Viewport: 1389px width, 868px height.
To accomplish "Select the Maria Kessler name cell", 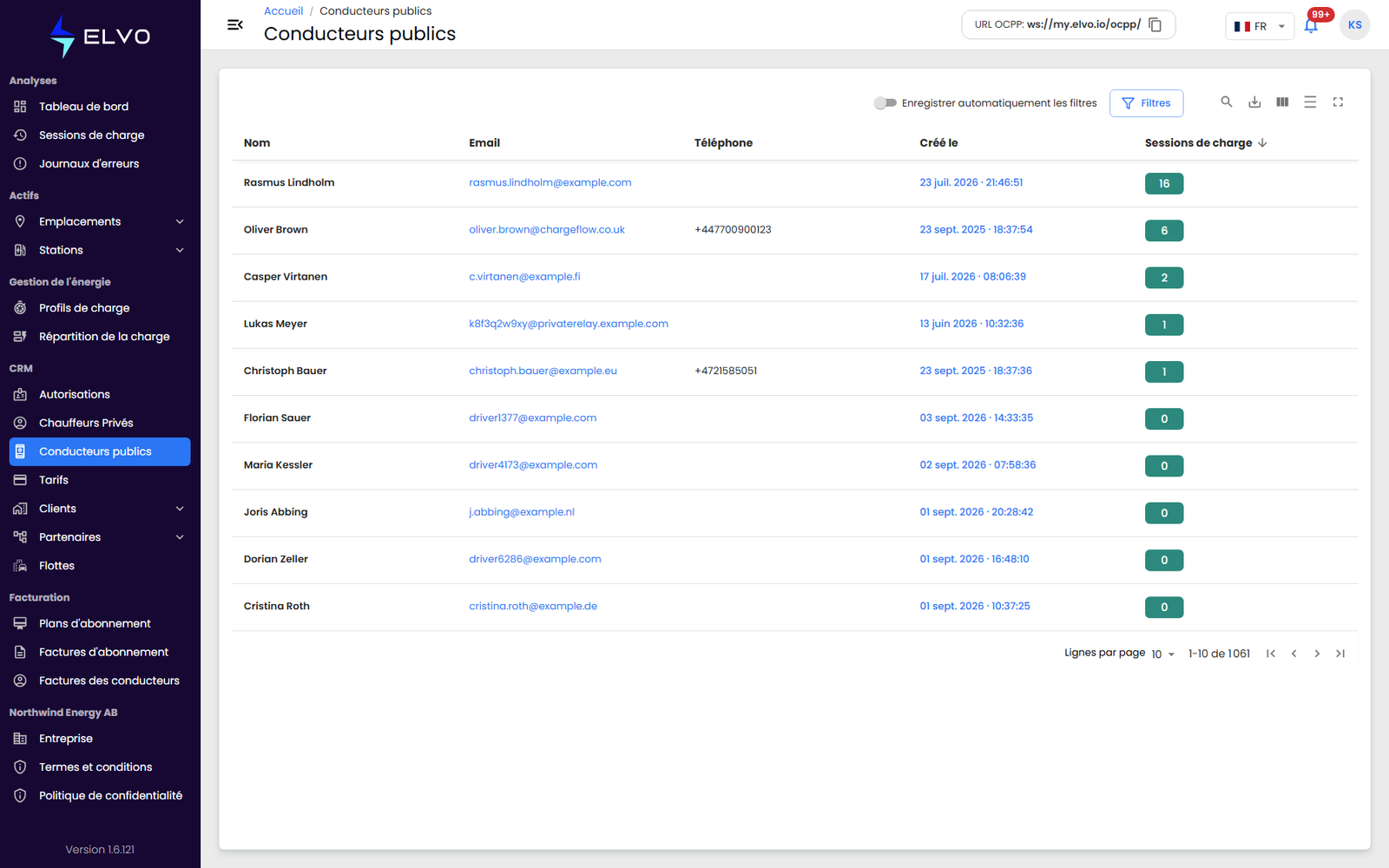I will [x=278, y=465].
